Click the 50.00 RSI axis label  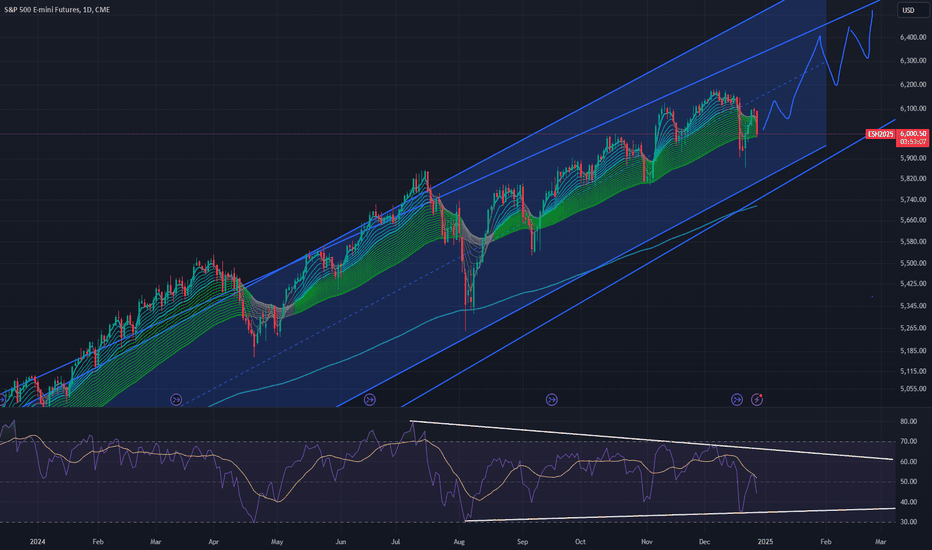click(908, 482)
